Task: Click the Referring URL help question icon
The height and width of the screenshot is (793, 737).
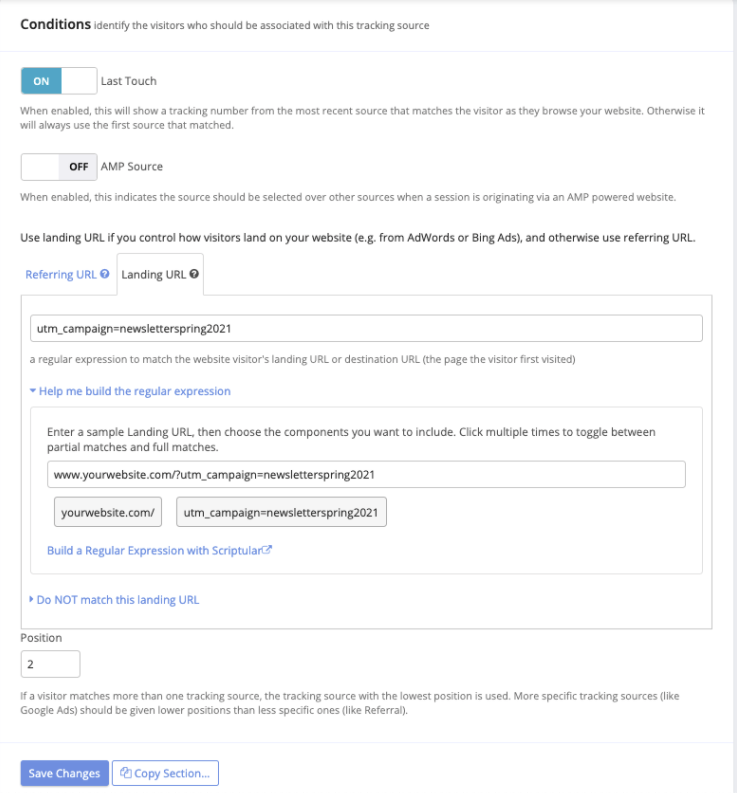Action: (105, 274)
